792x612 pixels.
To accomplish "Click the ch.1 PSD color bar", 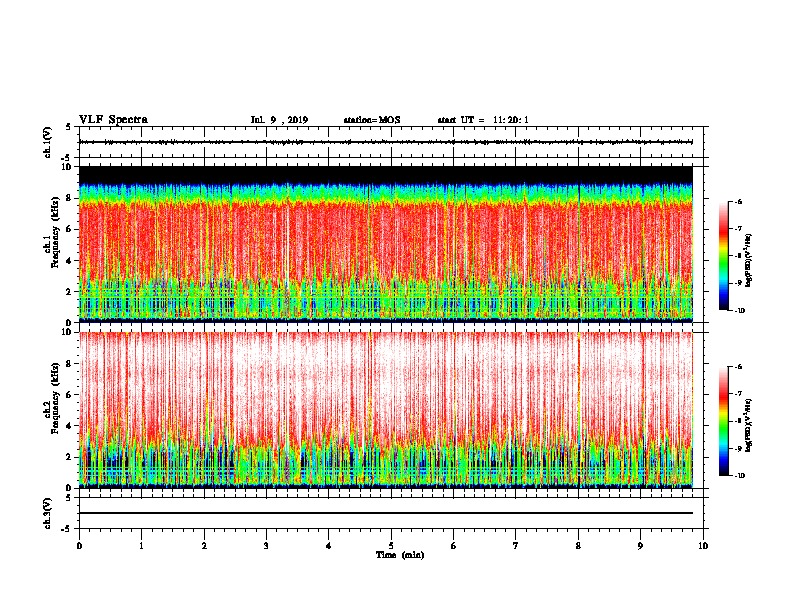I will click(723, 256).
